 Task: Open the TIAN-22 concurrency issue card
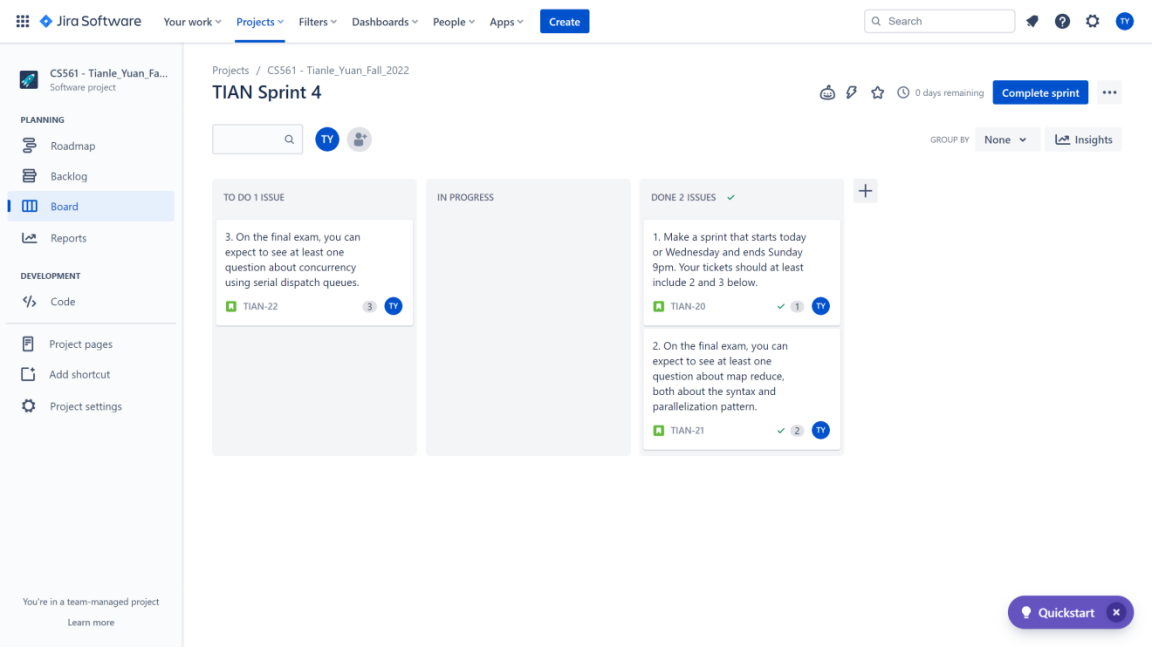point(314,272)
